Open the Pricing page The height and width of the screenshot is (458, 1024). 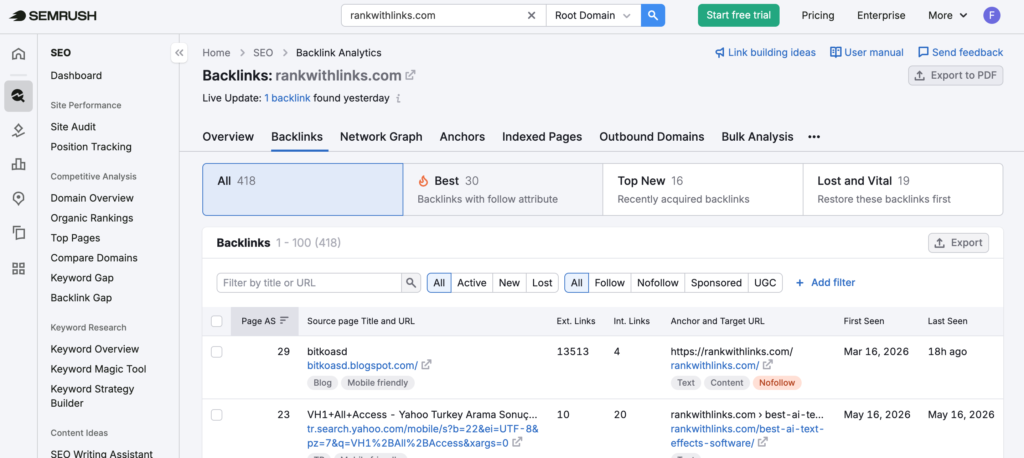[818, 15]
